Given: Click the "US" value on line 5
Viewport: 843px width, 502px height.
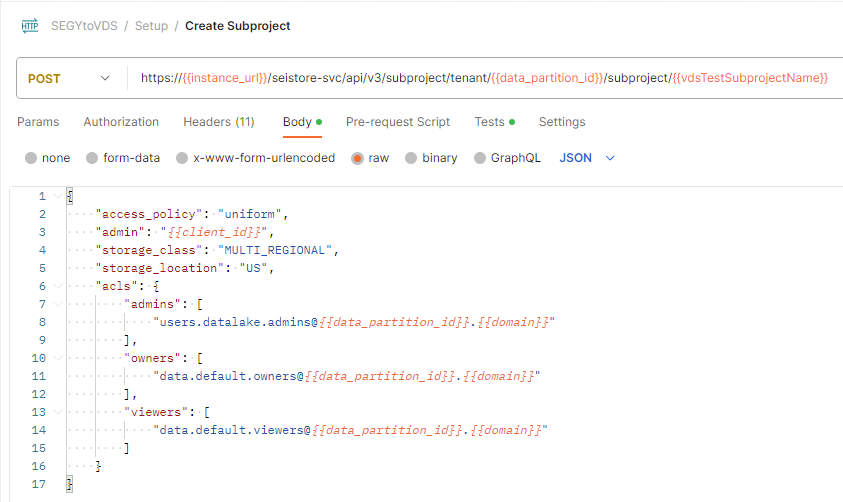Looking at the screenshot, I should (253, 268).
